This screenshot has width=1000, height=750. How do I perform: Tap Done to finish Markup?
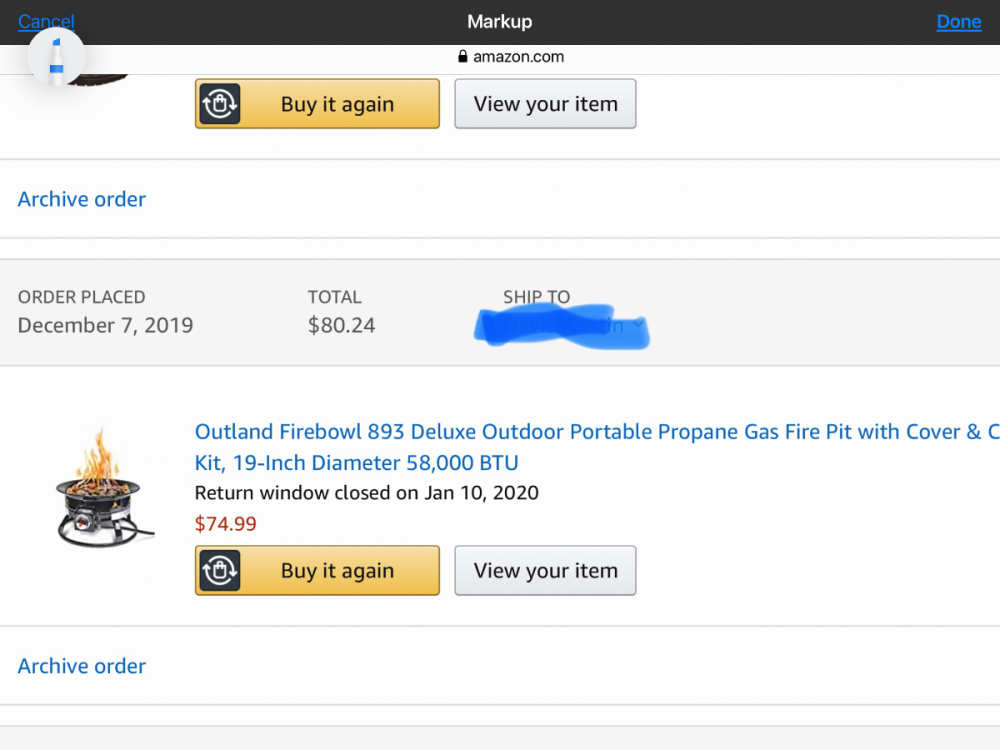pyautogui.click(x=958, y=22)
